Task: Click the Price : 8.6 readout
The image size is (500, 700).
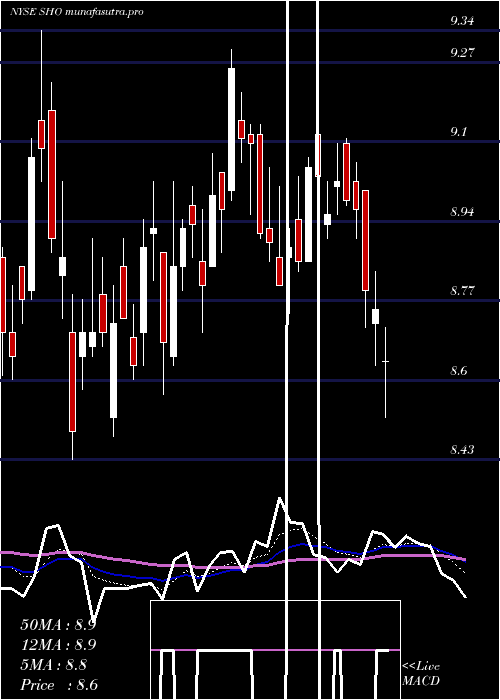Action: coord(59,685)
